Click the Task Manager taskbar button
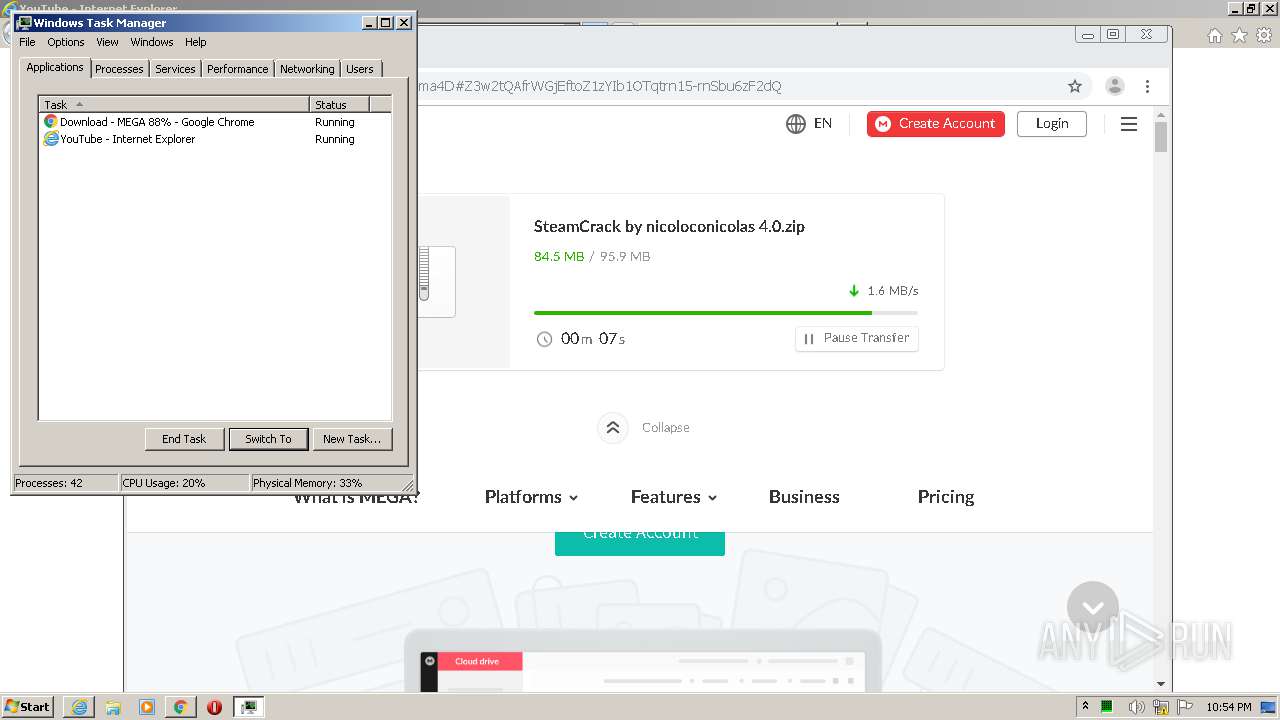1280x720 pixels. 248,707
